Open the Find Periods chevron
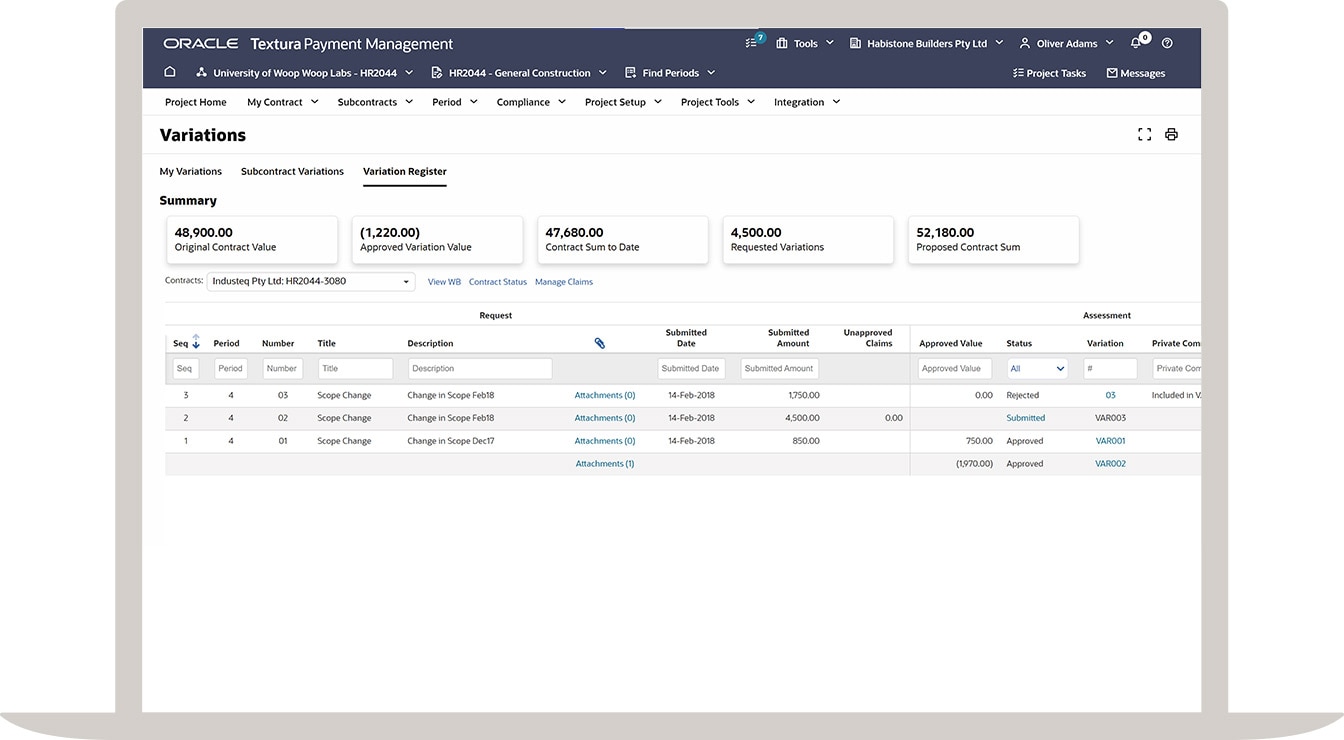This screenshot has height=740, width=1344. [710, 72]
